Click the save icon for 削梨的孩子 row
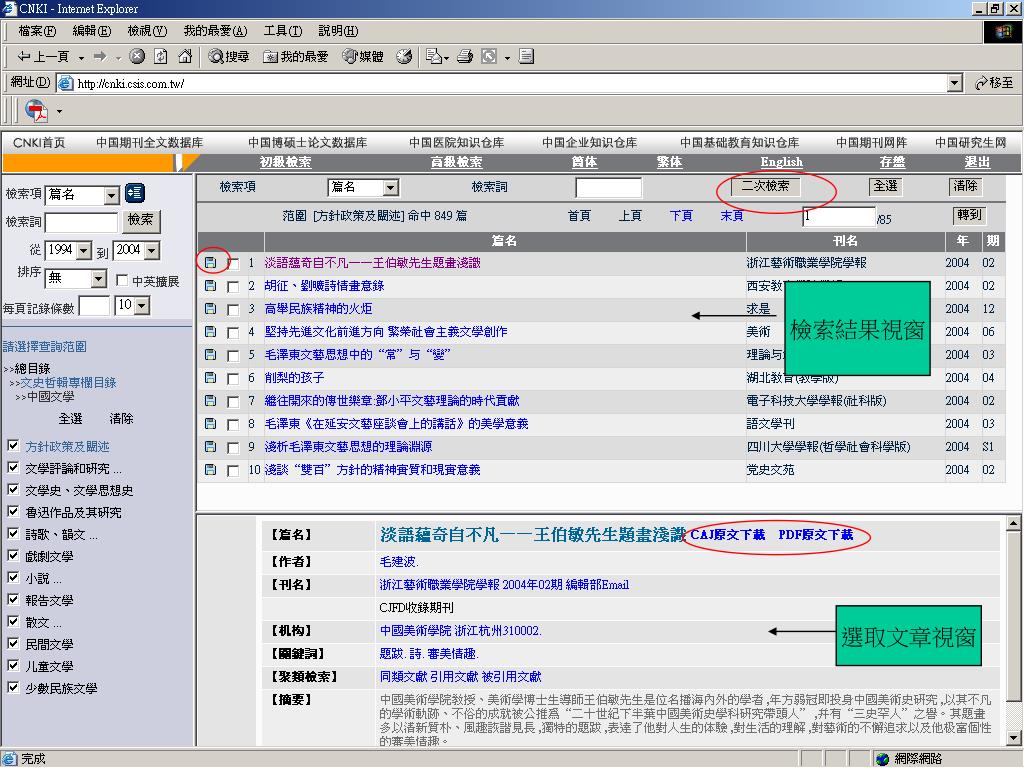 pos(210,377)
